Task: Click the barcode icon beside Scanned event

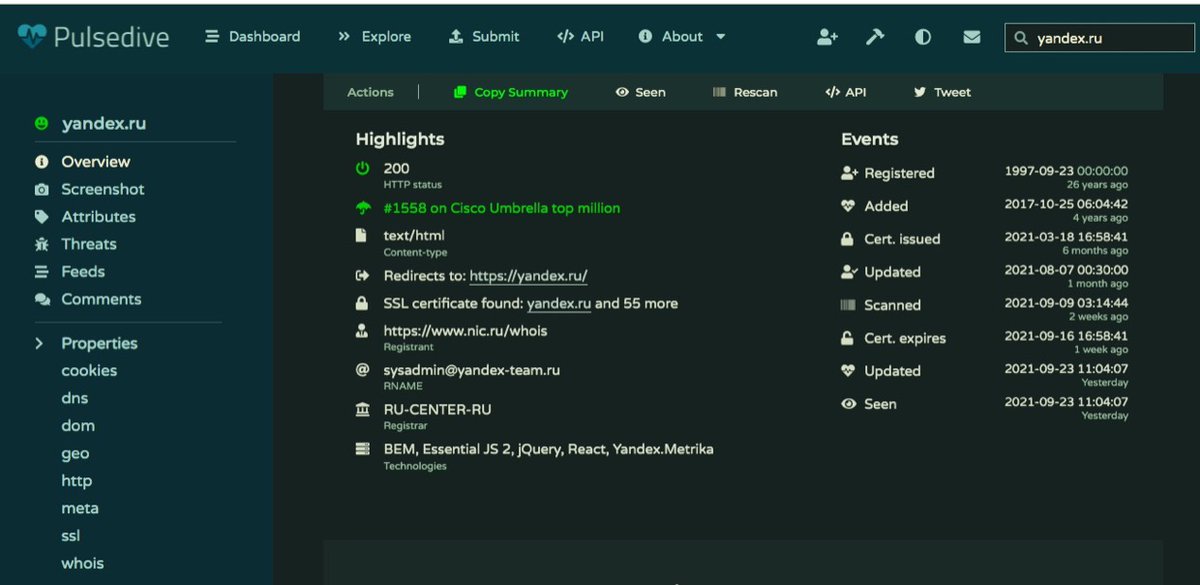Action: coord(848,305)
